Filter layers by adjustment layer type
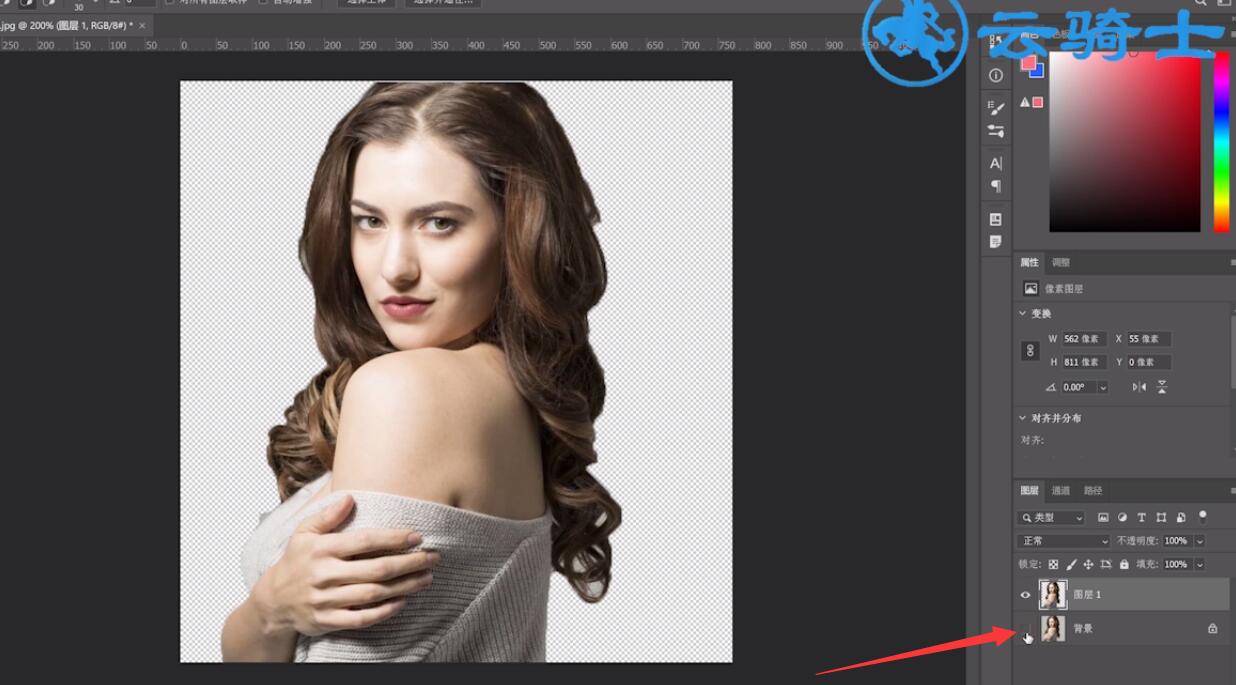The width and height of the screenshot is (1236, 685). (1122, 518)
